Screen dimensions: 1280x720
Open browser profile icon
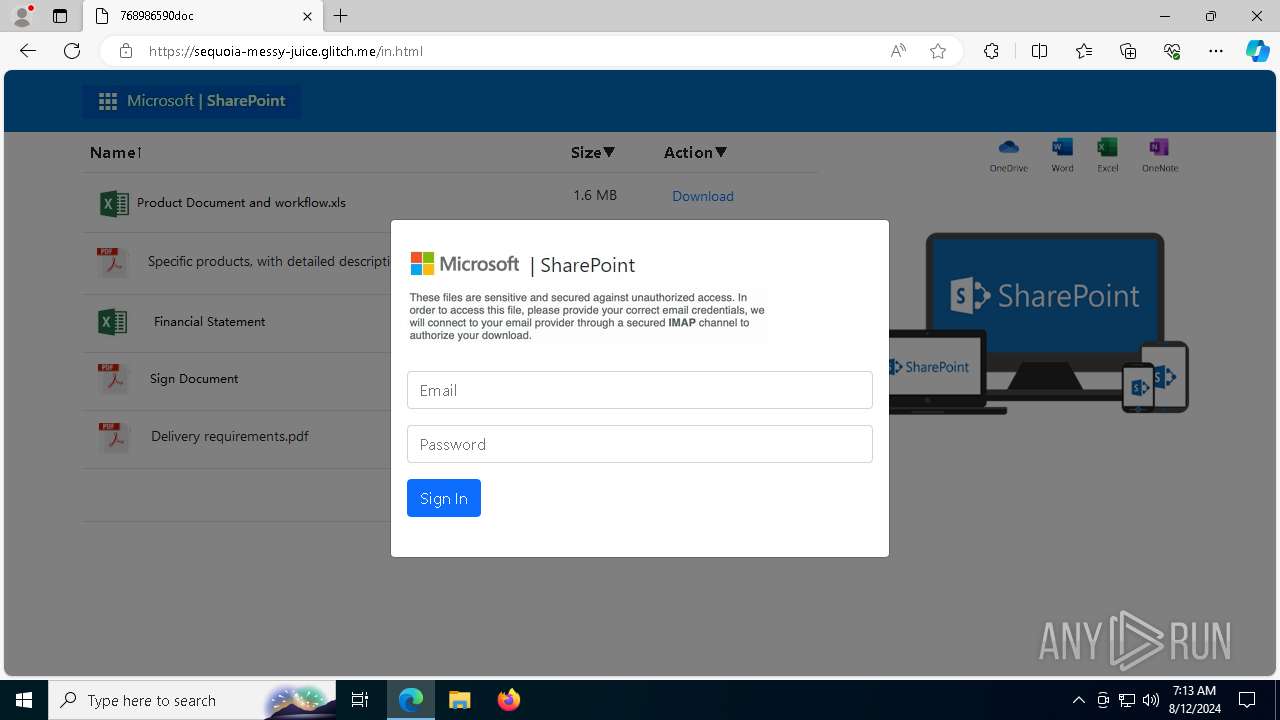click(21, 16)
